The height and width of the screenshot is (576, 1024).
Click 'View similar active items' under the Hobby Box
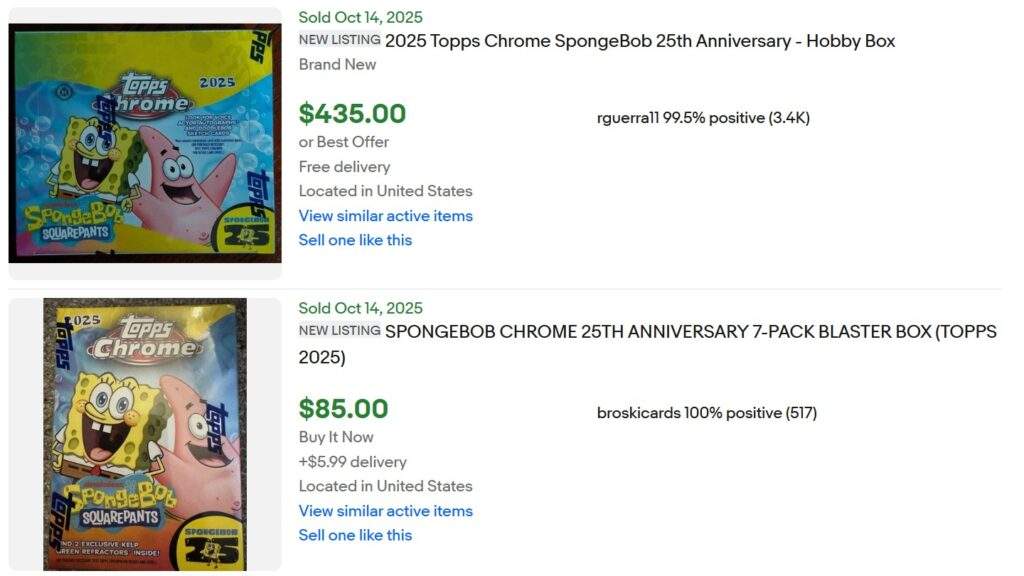(386, 216)
